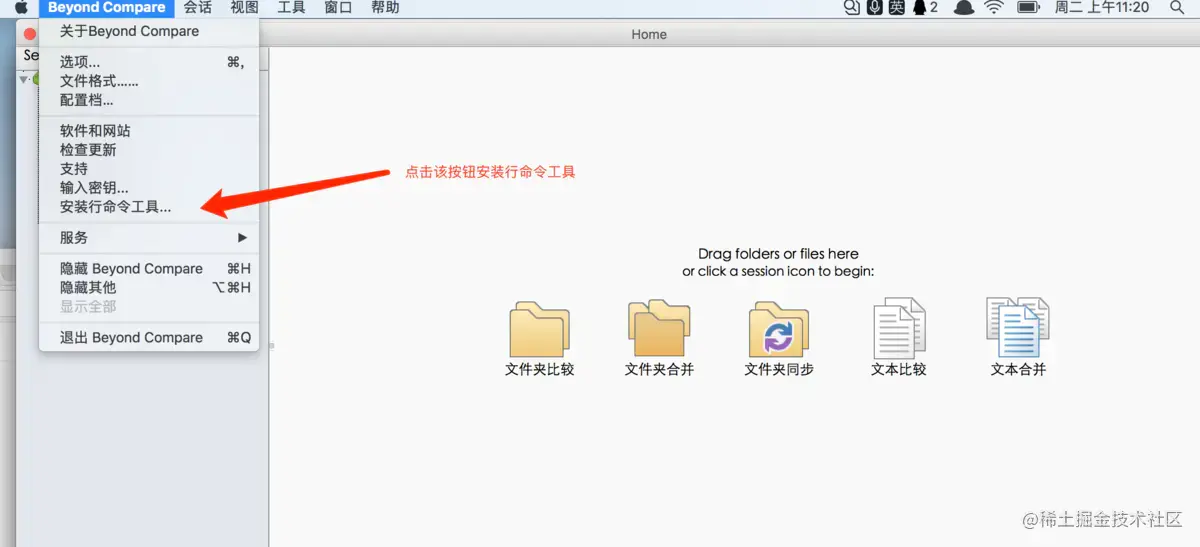This screenshot has height=547, width=1200.
Task: Select 隐藏其他 menu entry
Action: click(x=149, y=287)
